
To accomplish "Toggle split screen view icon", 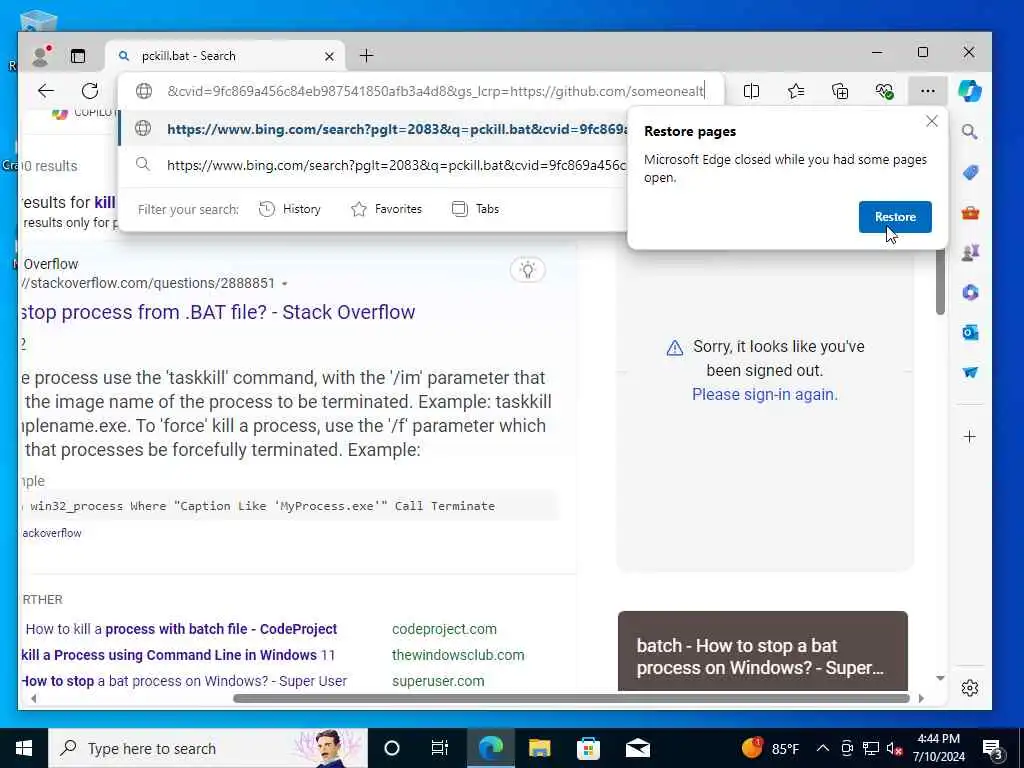I will [x=751, y=91].
